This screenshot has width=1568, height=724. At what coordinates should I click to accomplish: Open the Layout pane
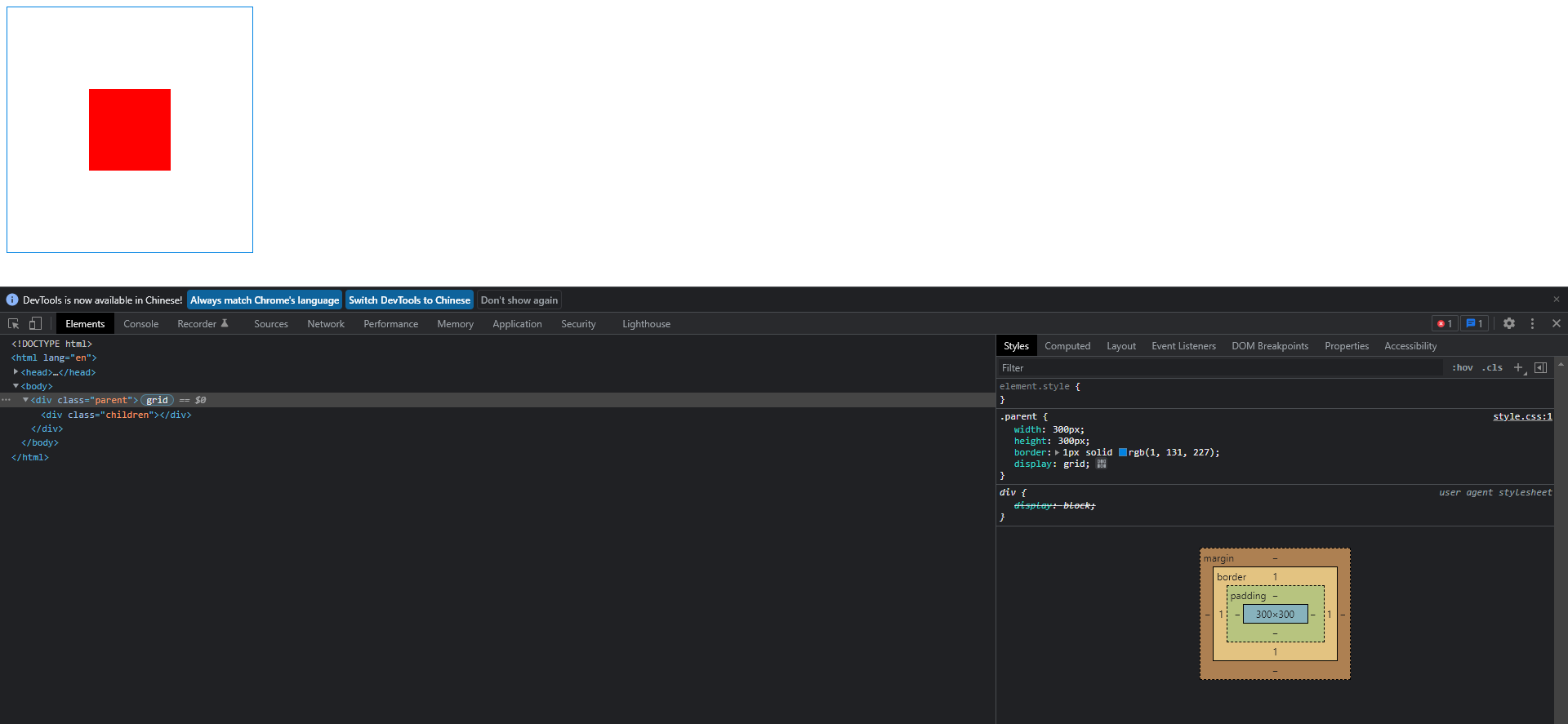click(x=1121, y=345)
